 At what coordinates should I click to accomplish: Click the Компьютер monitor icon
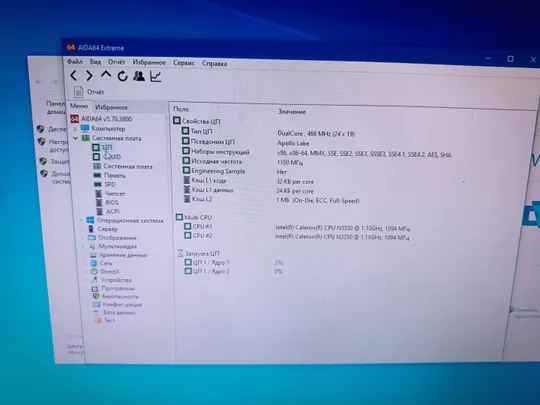tap(85, 128)
